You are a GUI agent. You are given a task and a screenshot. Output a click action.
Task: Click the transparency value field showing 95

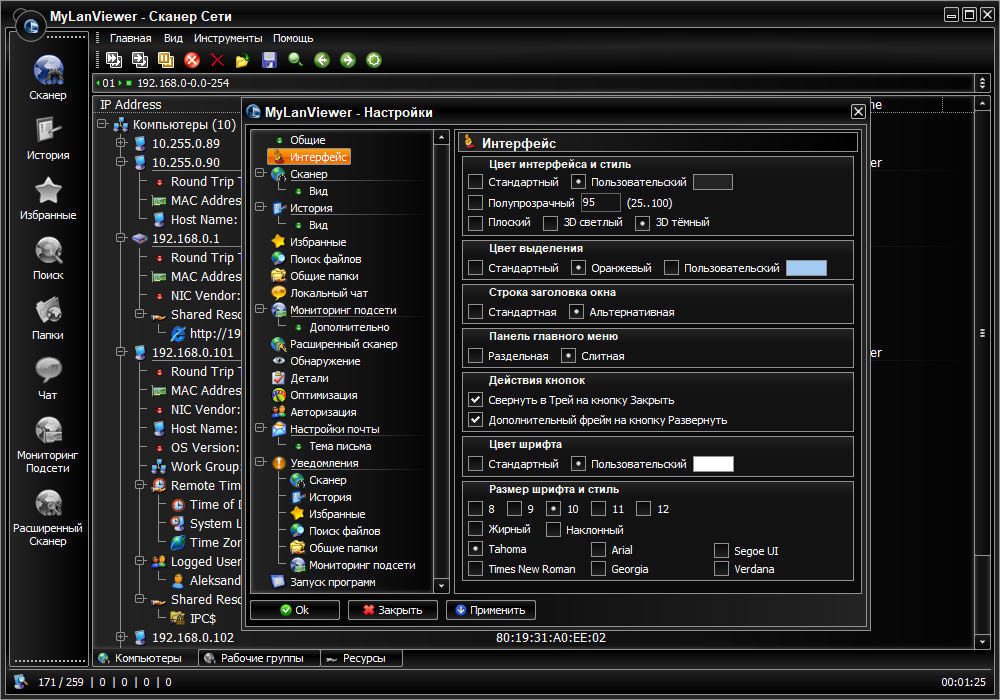600,202
